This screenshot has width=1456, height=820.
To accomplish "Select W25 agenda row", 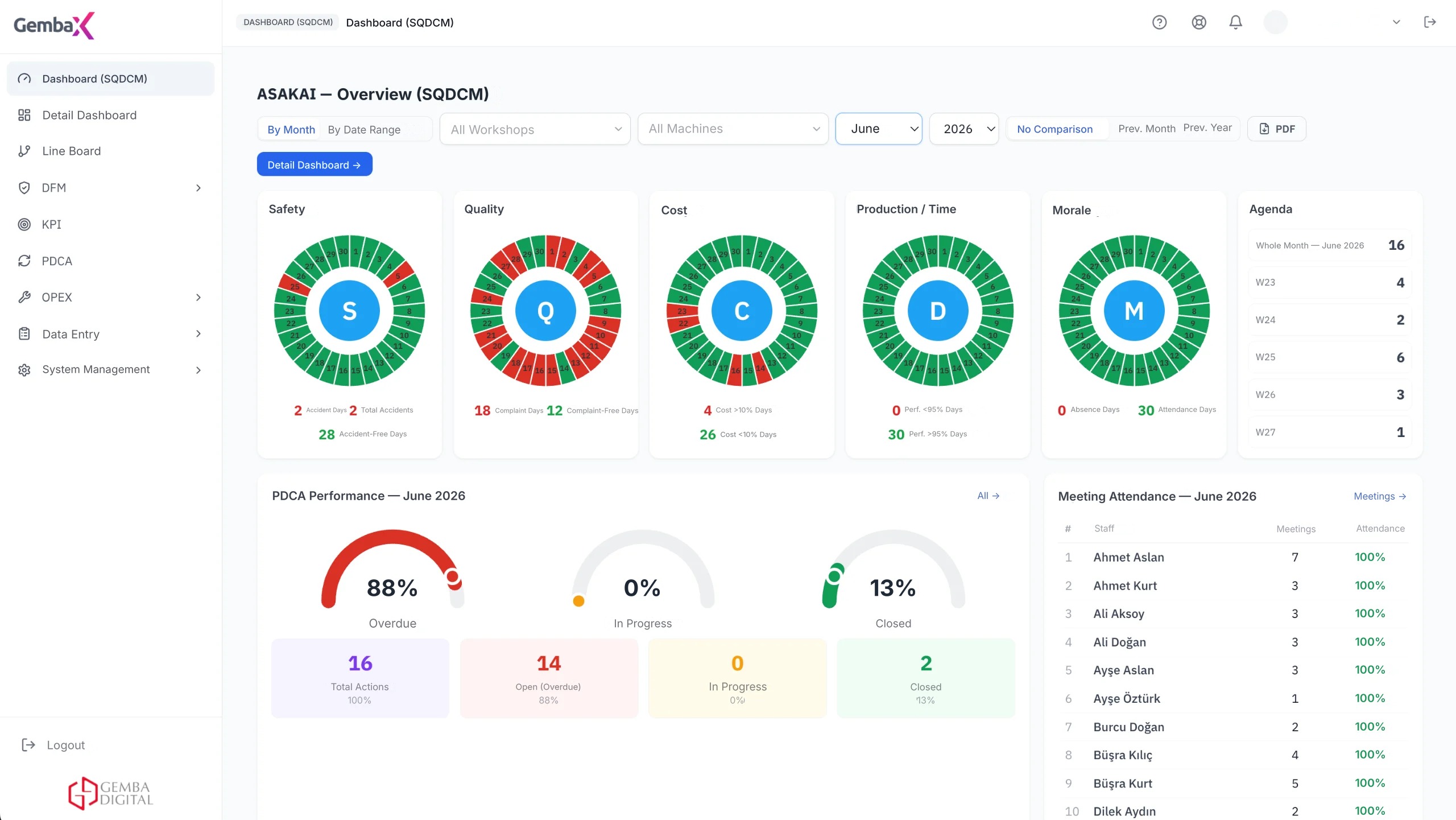I will (1330, 357).
